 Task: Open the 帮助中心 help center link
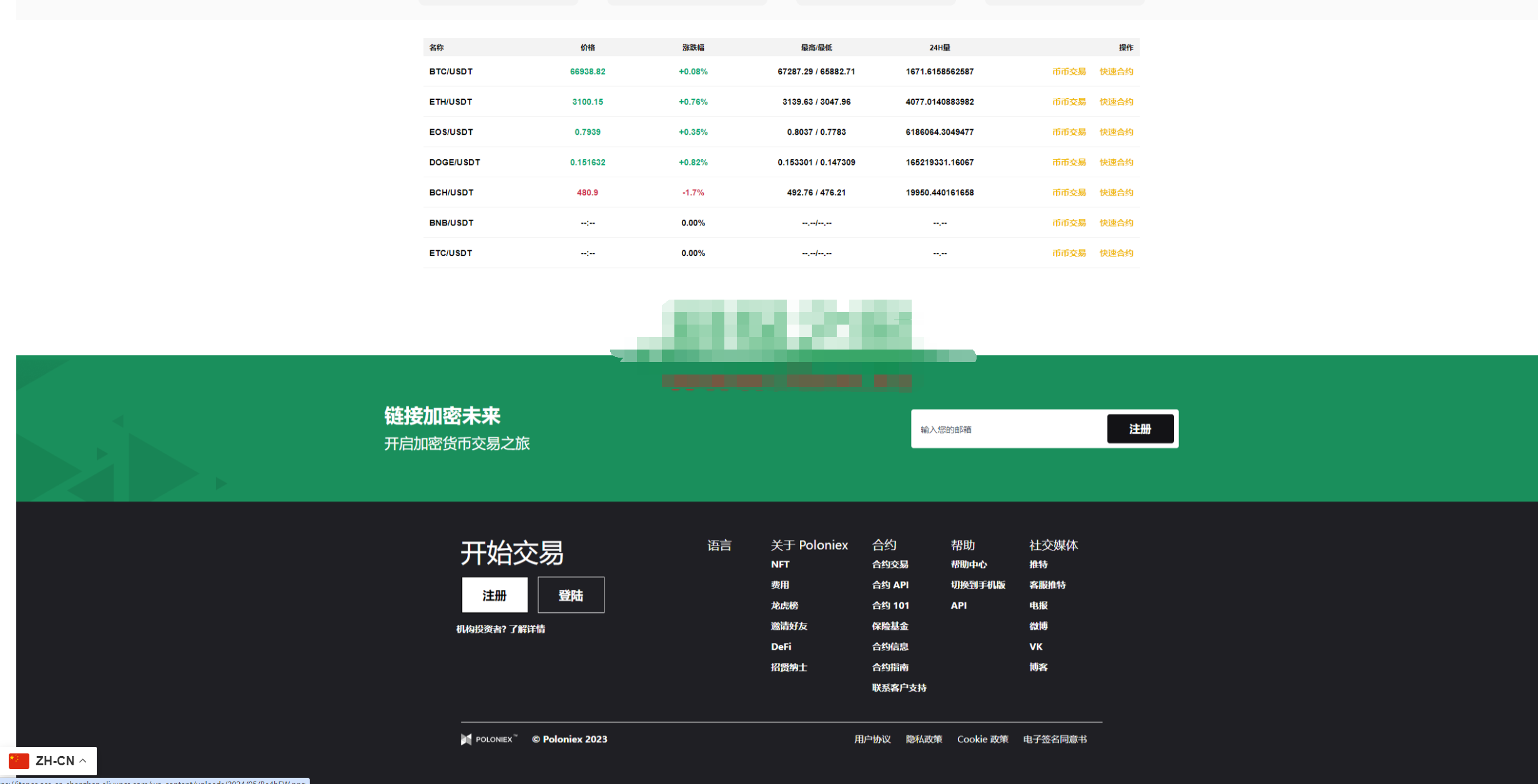click(x=969, y=564)
